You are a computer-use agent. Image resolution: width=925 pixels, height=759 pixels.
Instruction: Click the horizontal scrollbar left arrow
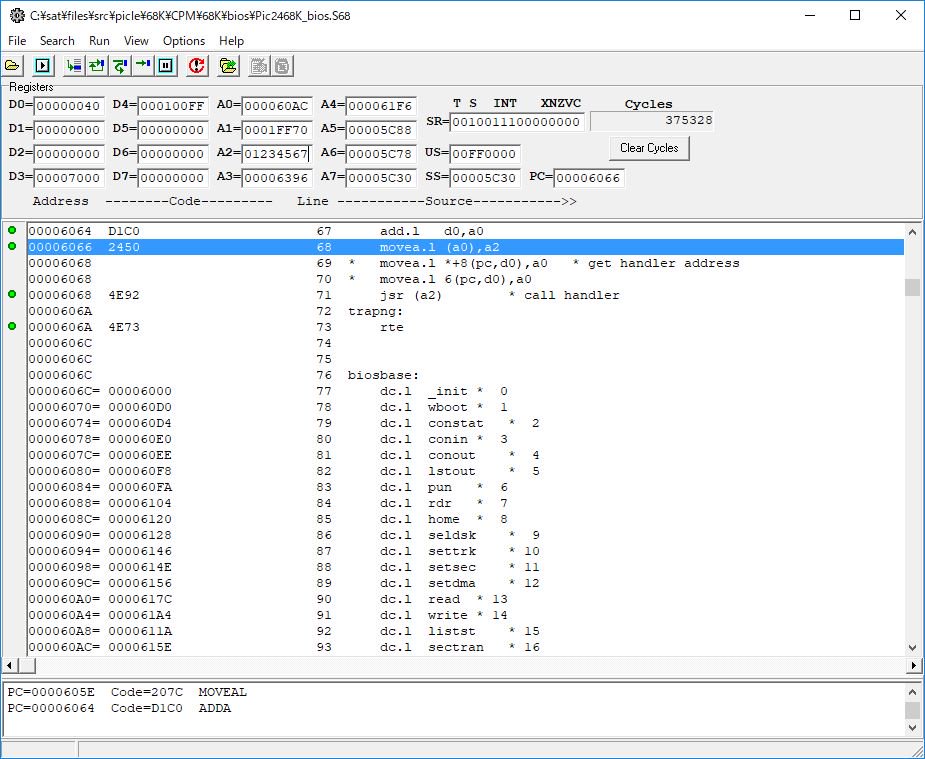pos(9,666)
